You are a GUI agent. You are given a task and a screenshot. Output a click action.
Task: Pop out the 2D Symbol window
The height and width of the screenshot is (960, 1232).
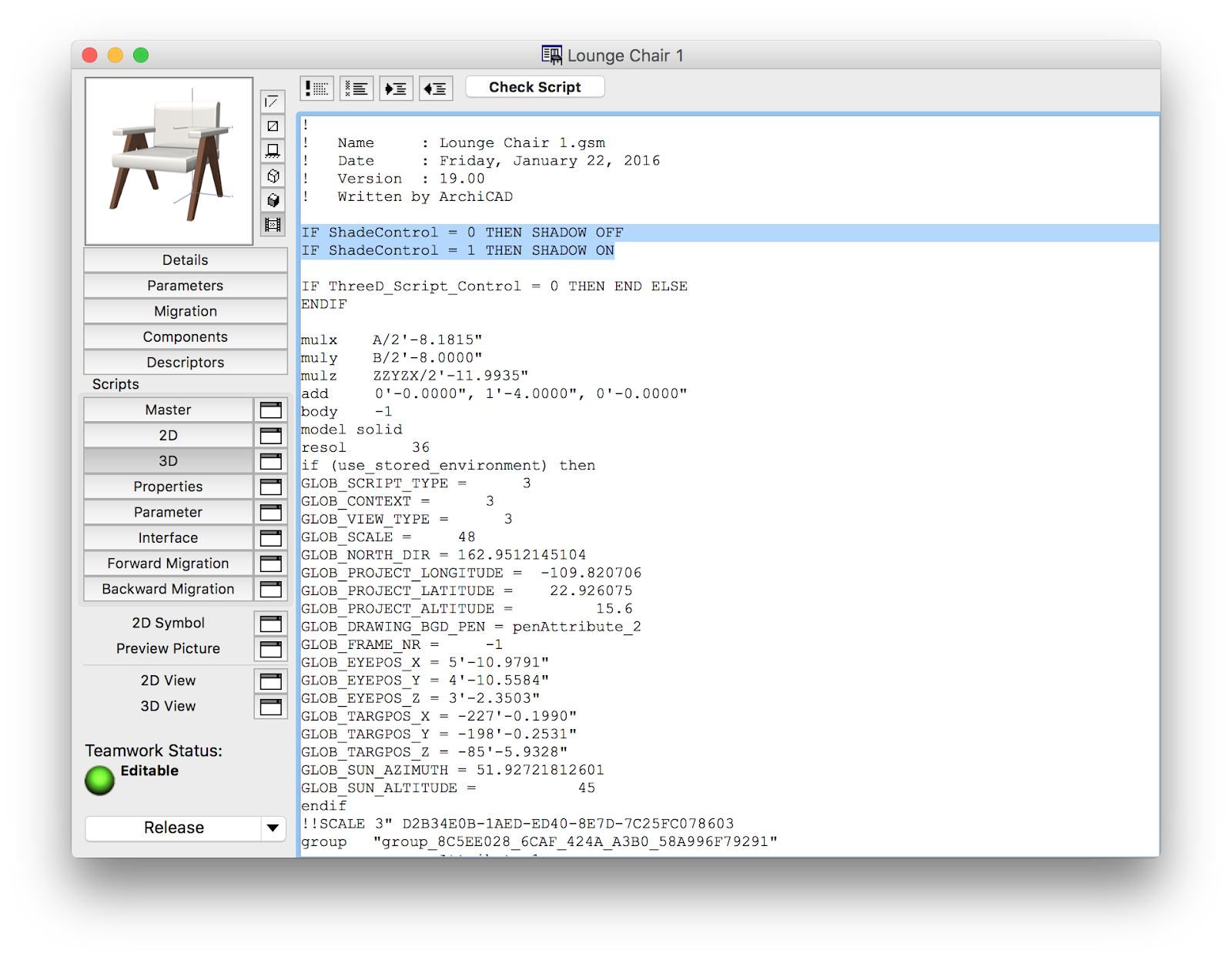pyautogui.click(x=270, y=624)
